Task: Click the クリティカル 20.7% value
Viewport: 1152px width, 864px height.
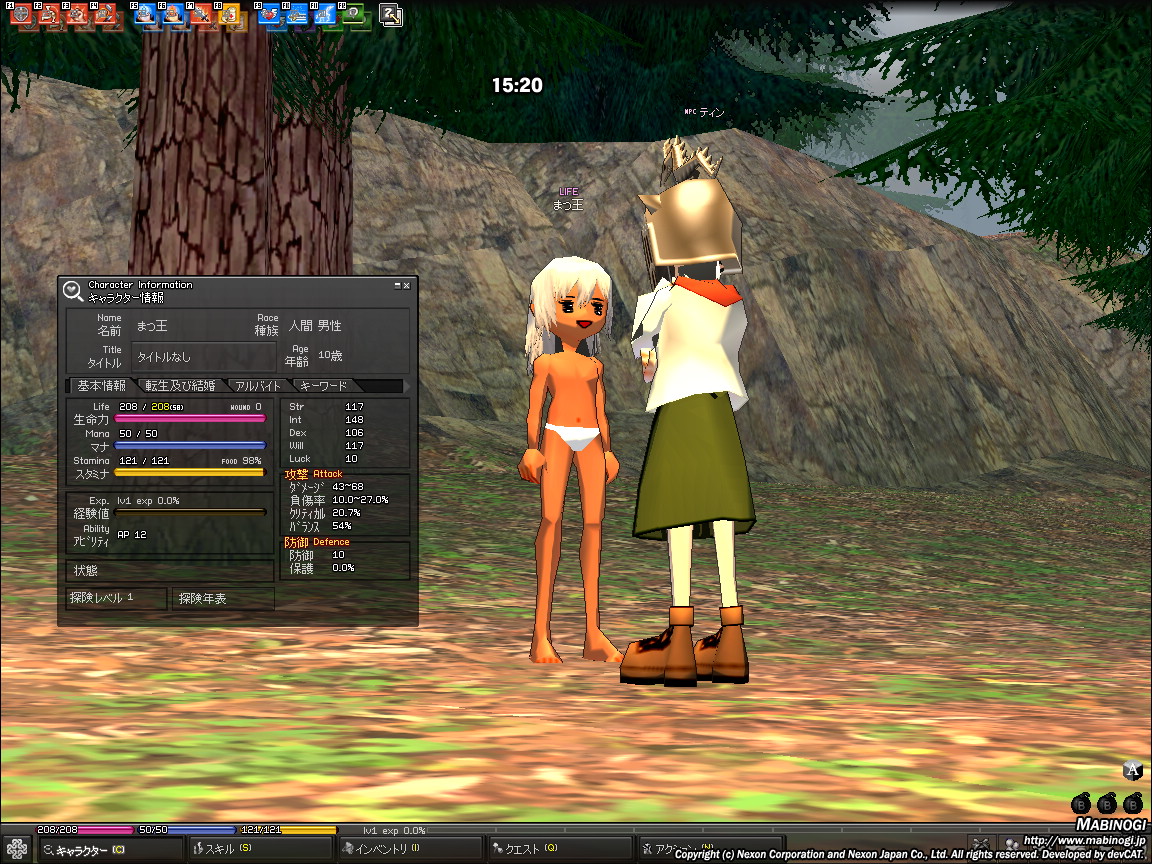Action: pyautogui.click(x=346, y=513)
